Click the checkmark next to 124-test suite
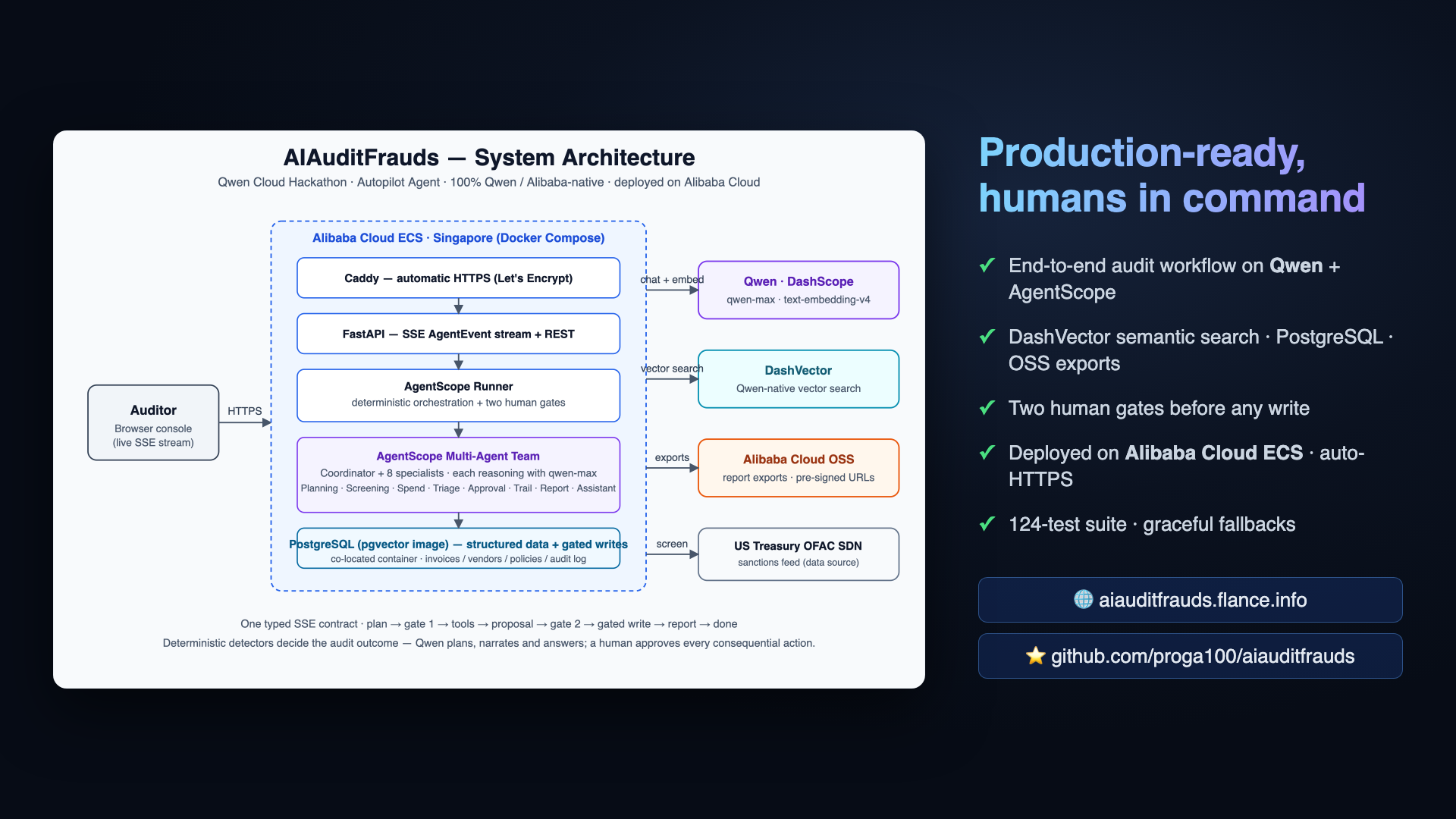The height and width of the screenshot is (819, 1456). coord(987,523)
